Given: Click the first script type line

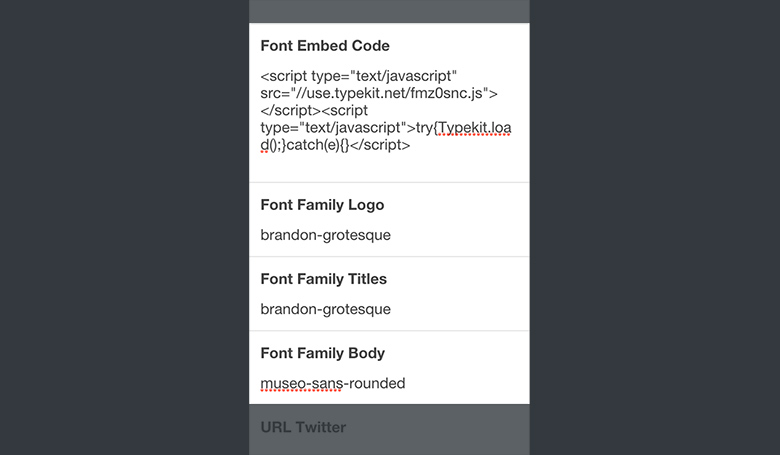Looking at the screenshot, I should [x=358, y=76].
